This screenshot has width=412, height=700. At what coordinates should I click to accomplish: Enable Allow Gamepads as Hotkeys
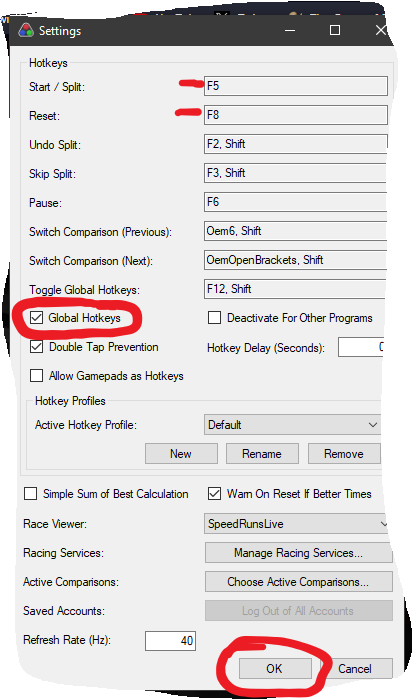click(x=36, y=376)
